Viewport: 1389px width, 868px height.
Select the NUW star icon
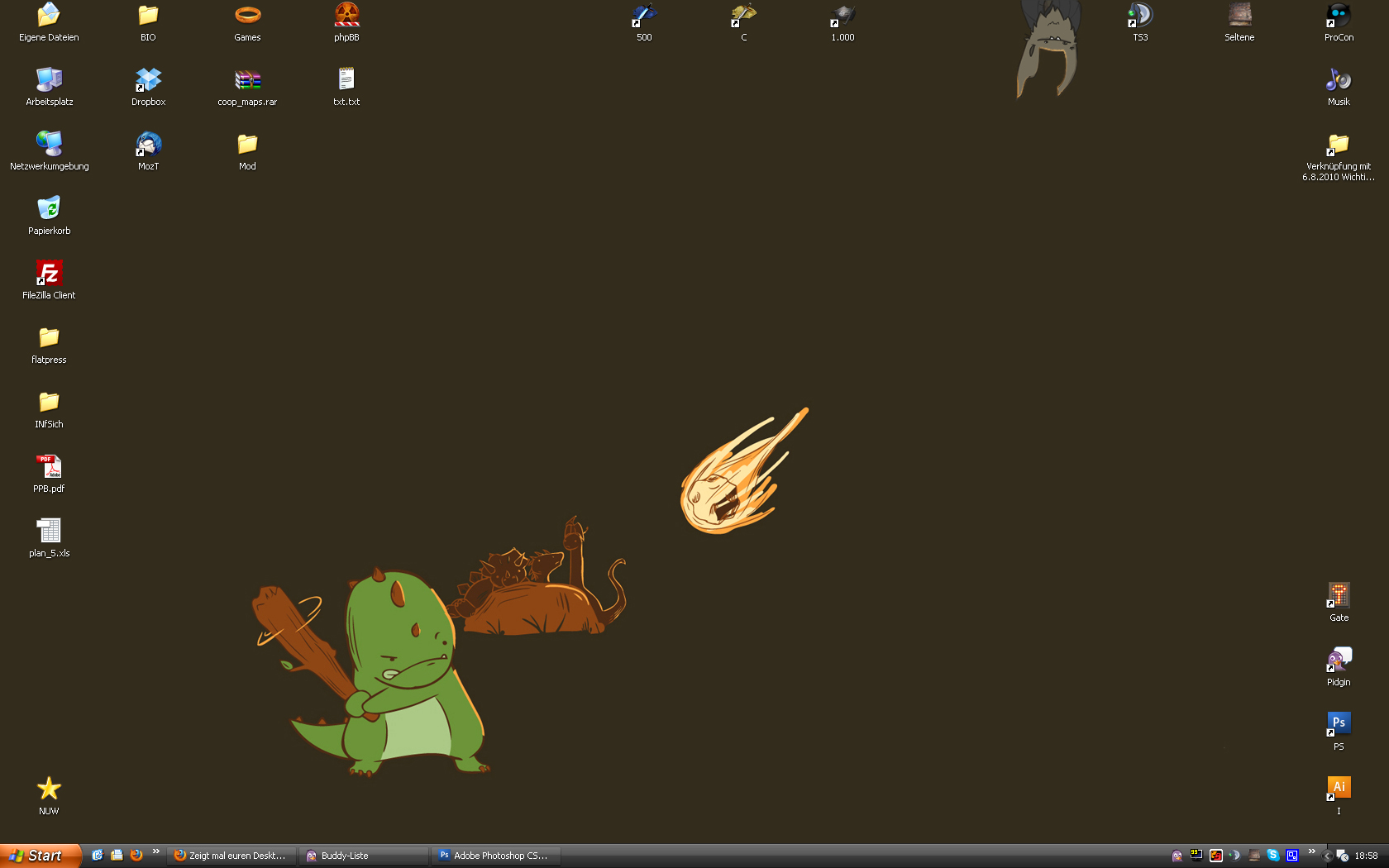49,789
